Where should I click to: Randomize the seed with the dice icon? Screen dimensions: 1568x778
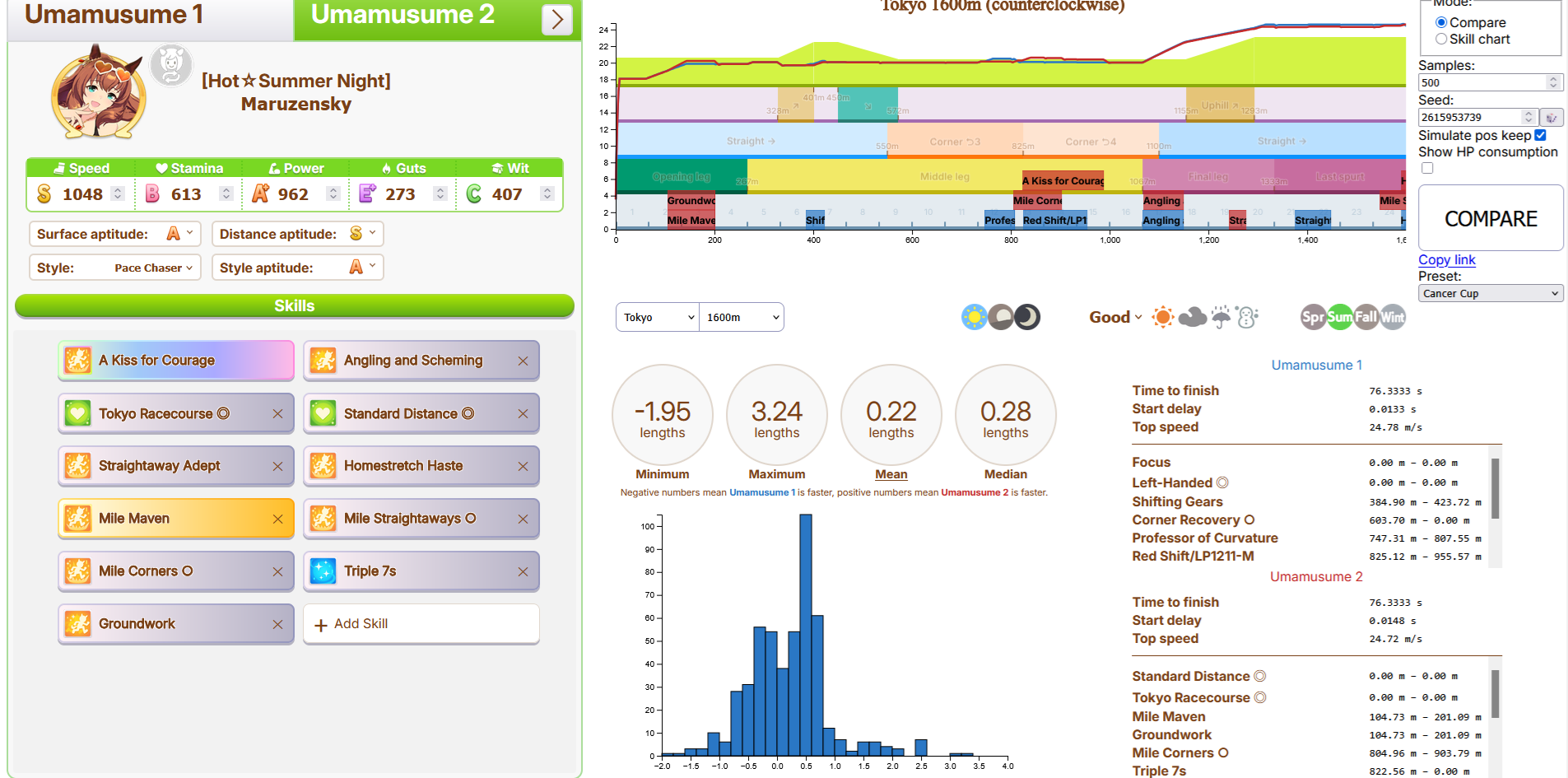pos(1552,117)
